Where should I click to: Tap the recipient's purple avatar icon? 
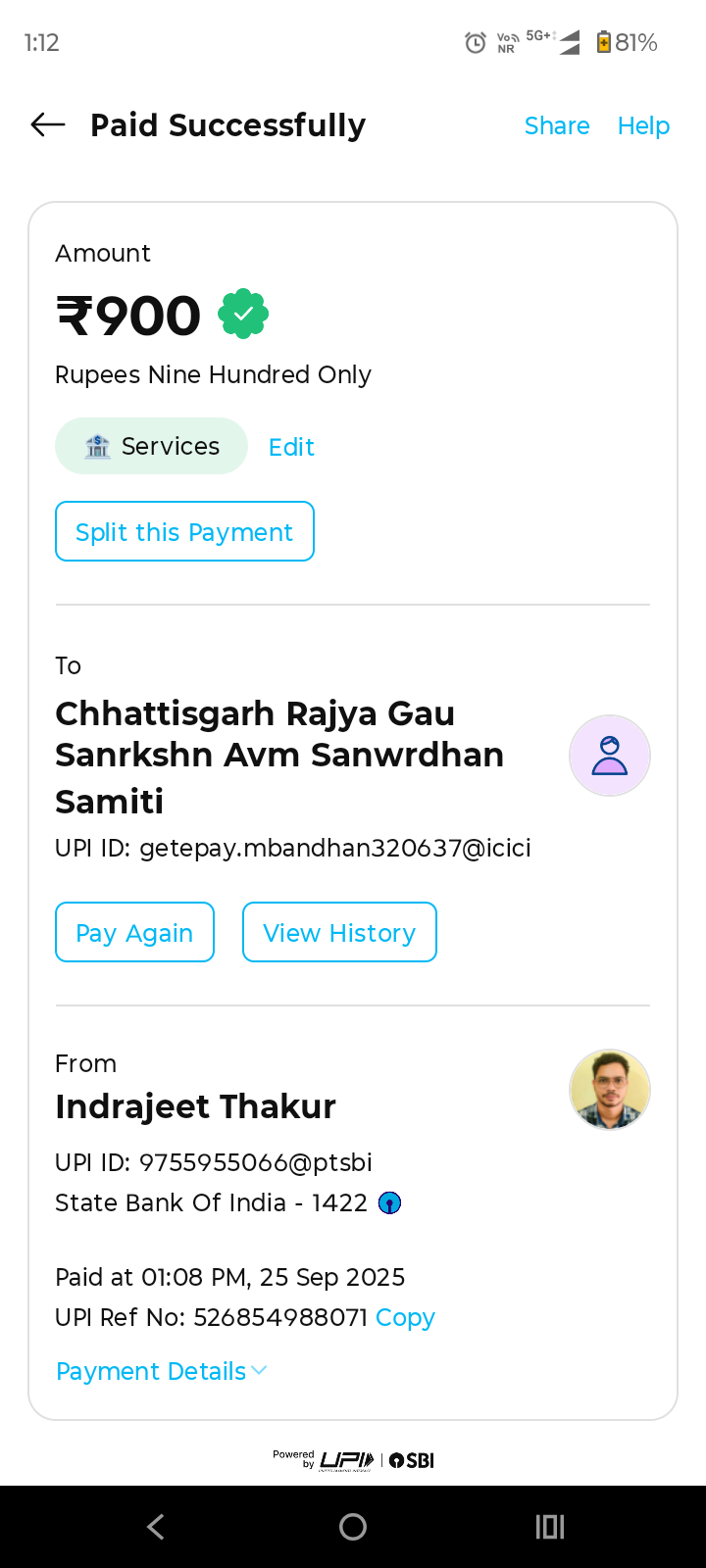tap(610, 756)
